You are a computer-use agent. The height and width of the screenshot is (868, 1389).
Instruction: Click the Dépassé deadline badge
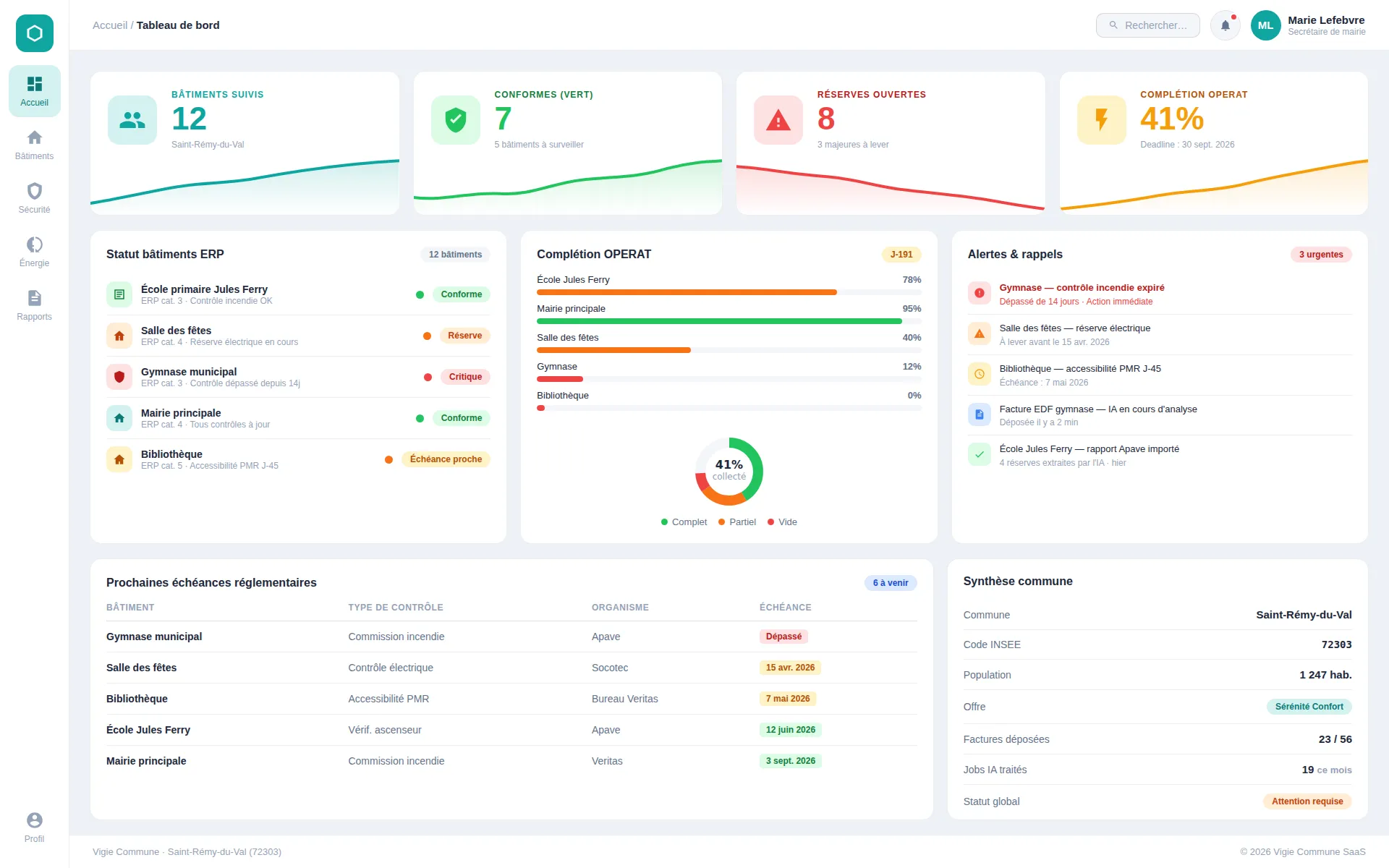pyautogui.click(x=783, y=637)
